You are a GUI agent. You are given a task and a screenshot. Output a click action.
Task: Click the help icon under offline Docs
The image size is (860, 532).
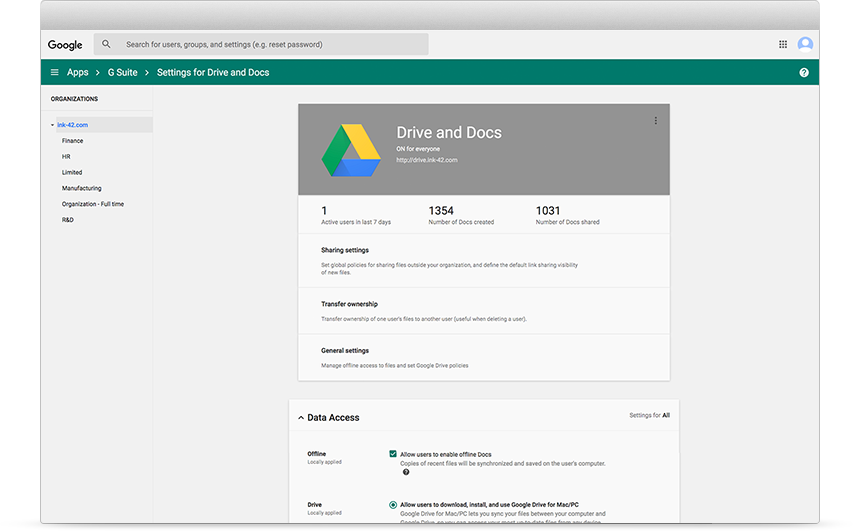point(406,472)
